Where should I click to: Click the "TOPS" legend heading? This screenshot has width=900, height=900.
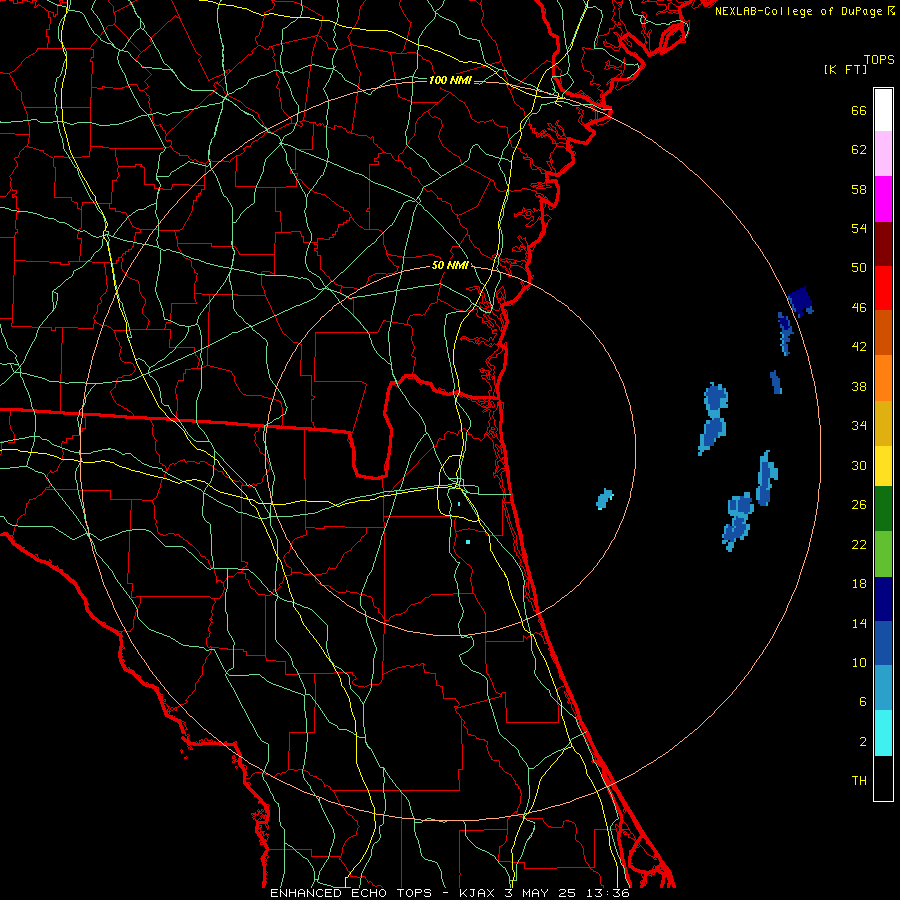879,60
